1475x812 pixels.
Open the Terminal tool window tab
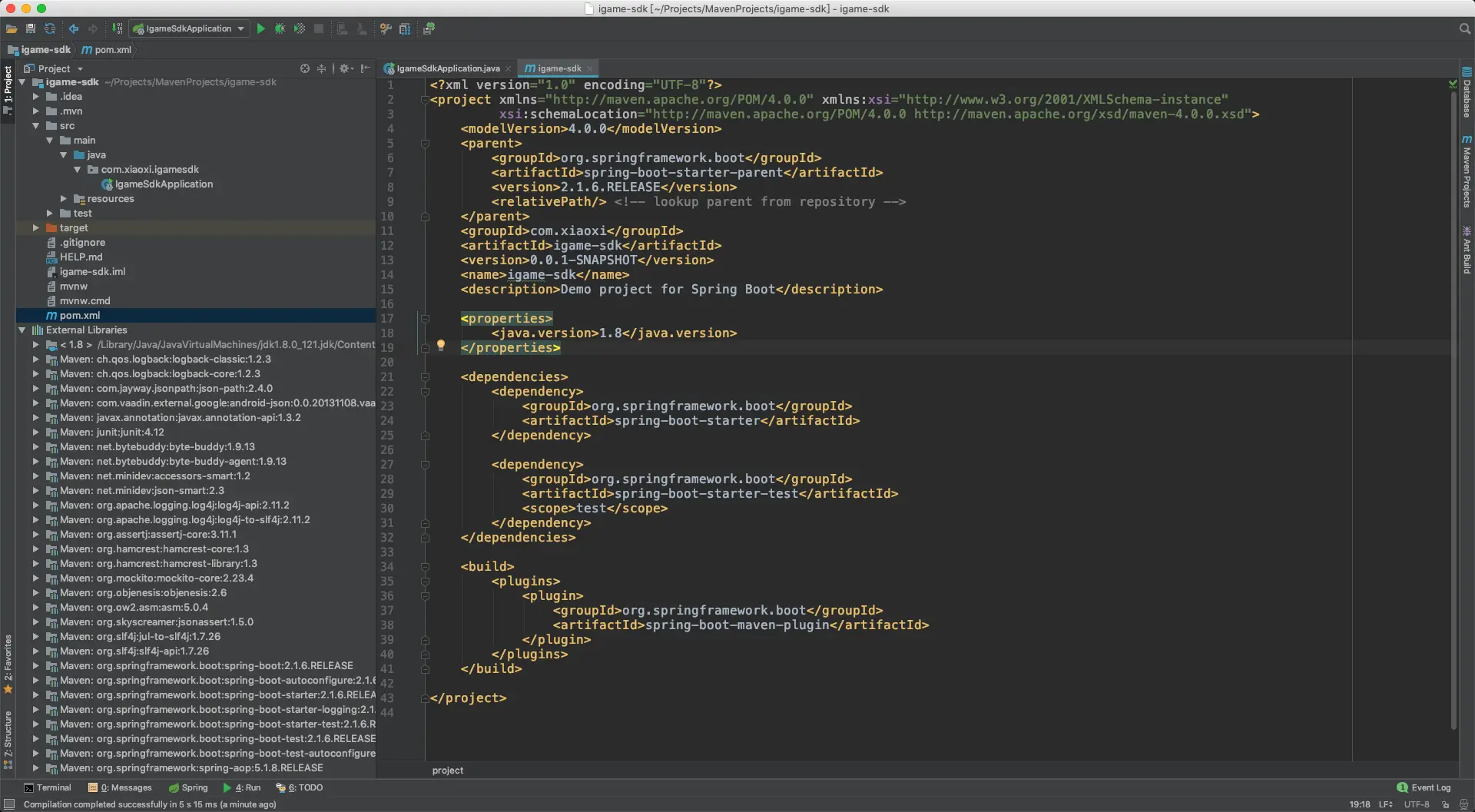(x=48, y=787)
